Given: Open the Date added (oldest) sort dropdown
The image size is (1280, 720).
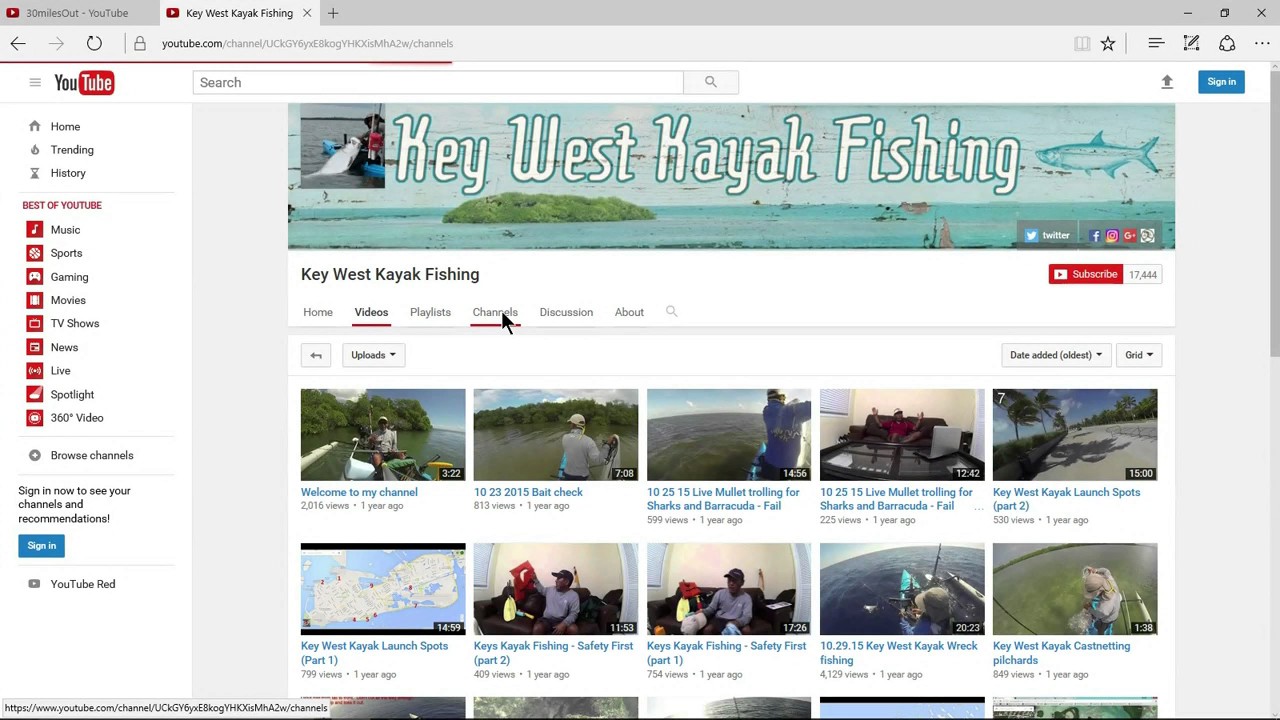Looking at the screenshot, I should click(x=1055, y=355).
